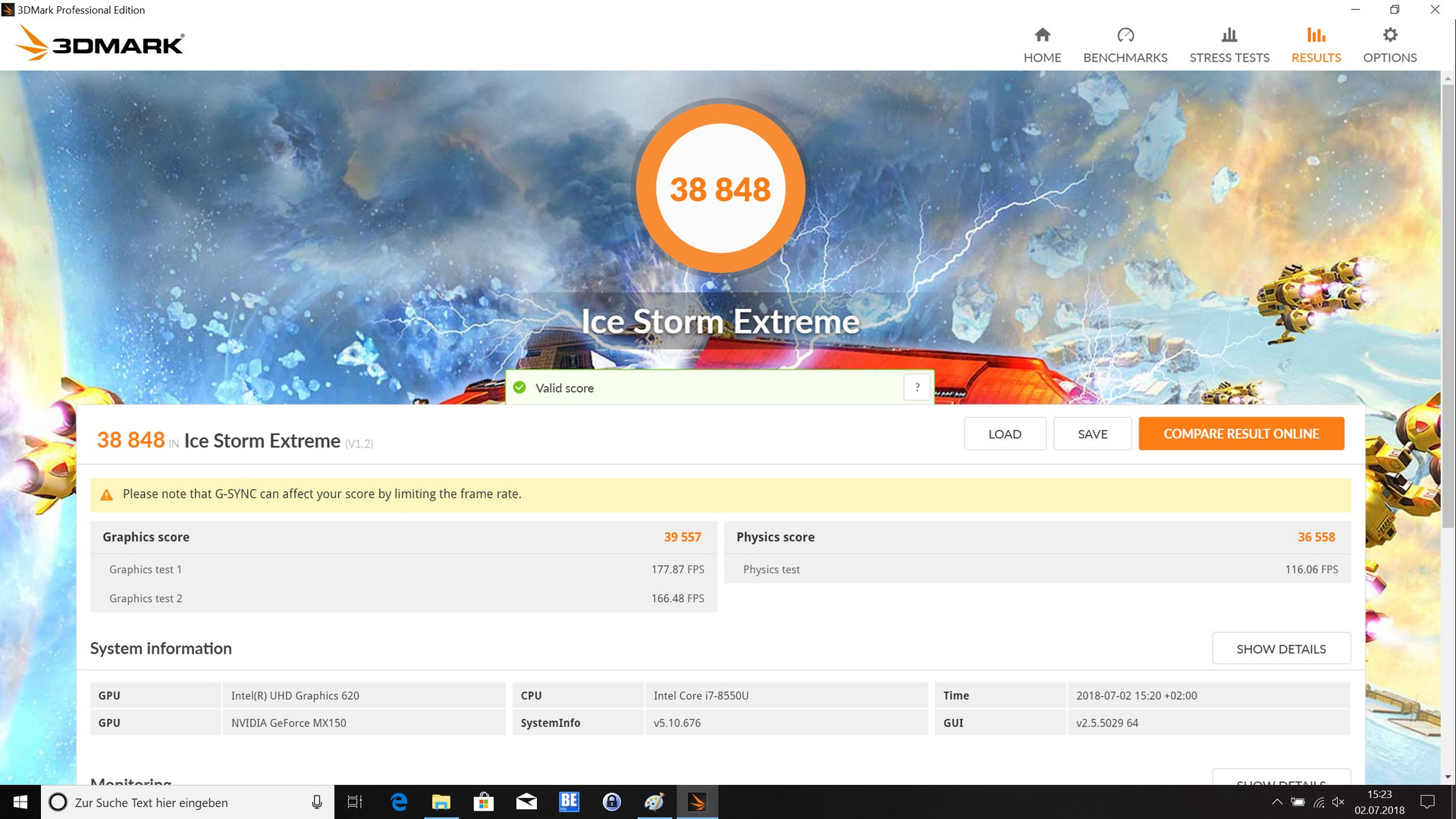Viewport: 1456px width, 819px height.
Task: Open Microsoft Edge from the taskbar
Action: [x=398, y=802]
